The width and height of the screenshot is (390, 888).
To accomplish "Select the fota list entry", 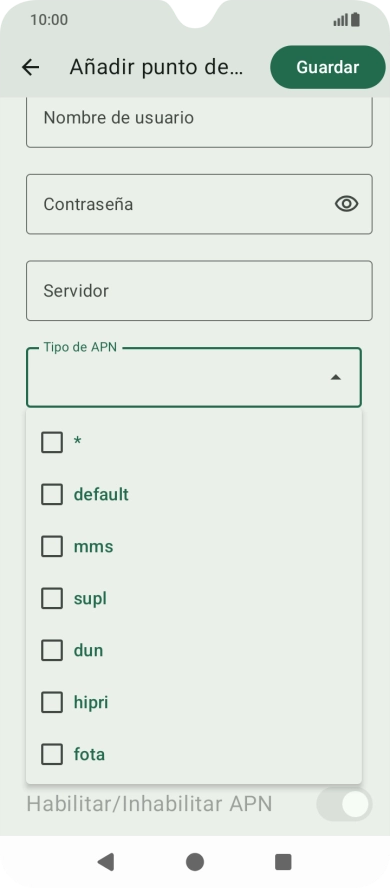I will coord(194,754).
